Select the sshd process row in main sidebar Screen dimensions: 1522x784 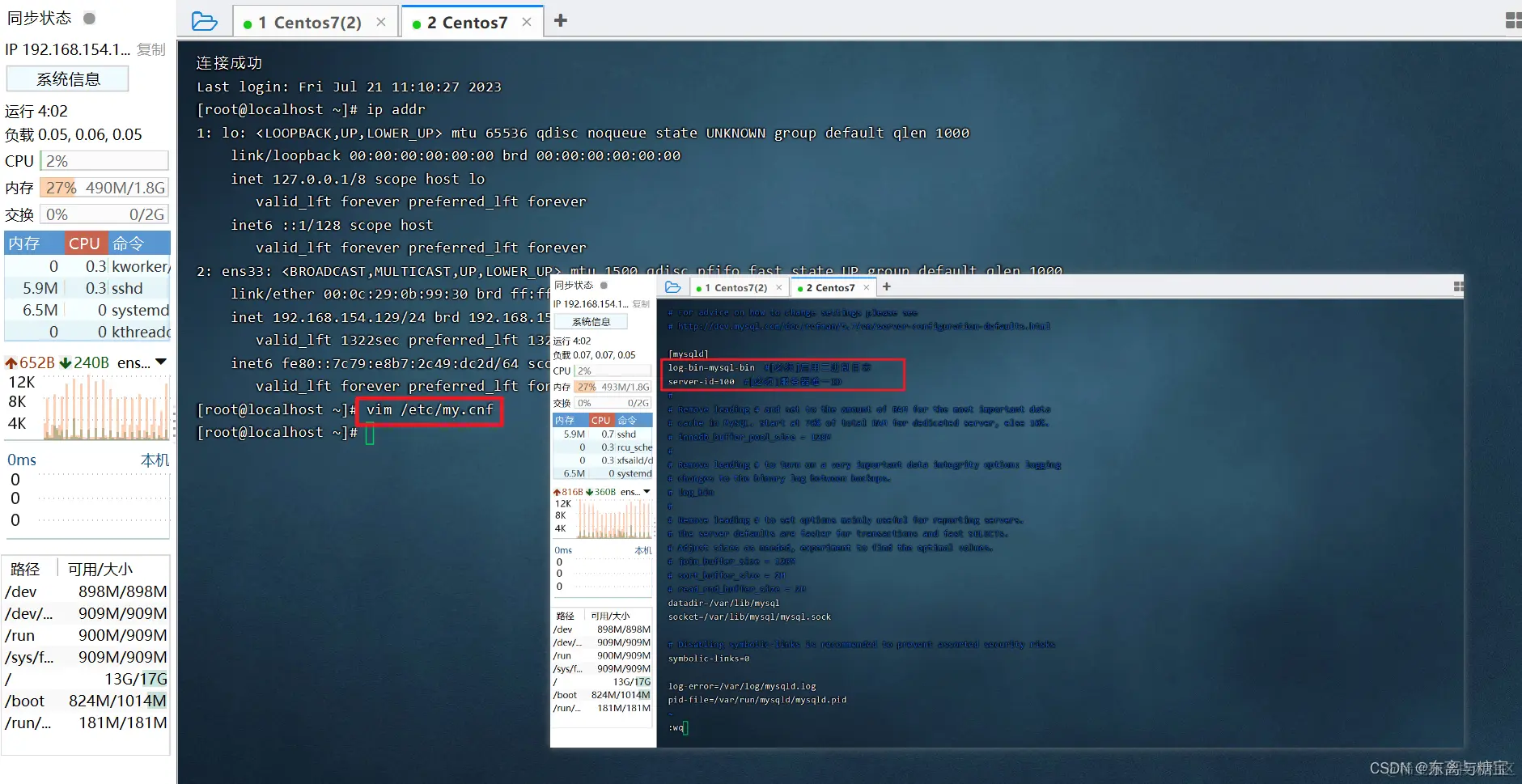[87, 288]
